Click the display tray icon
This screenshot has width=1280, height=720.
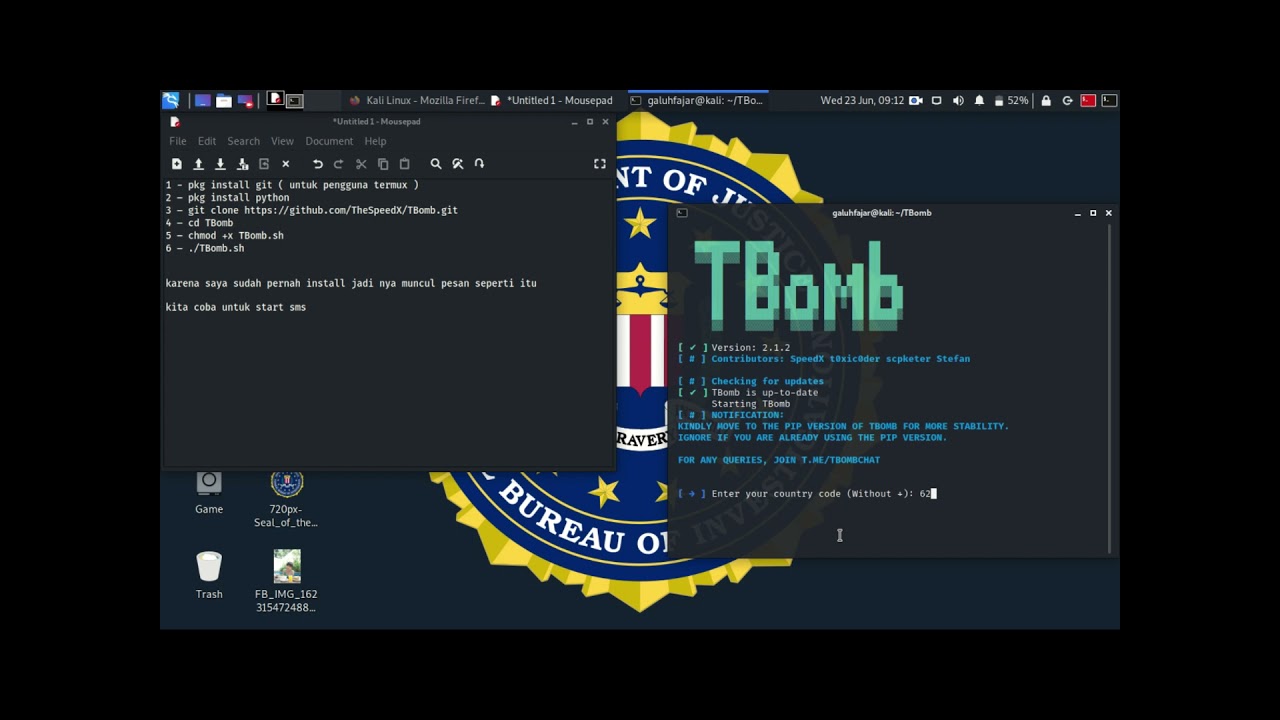point(937,101)
